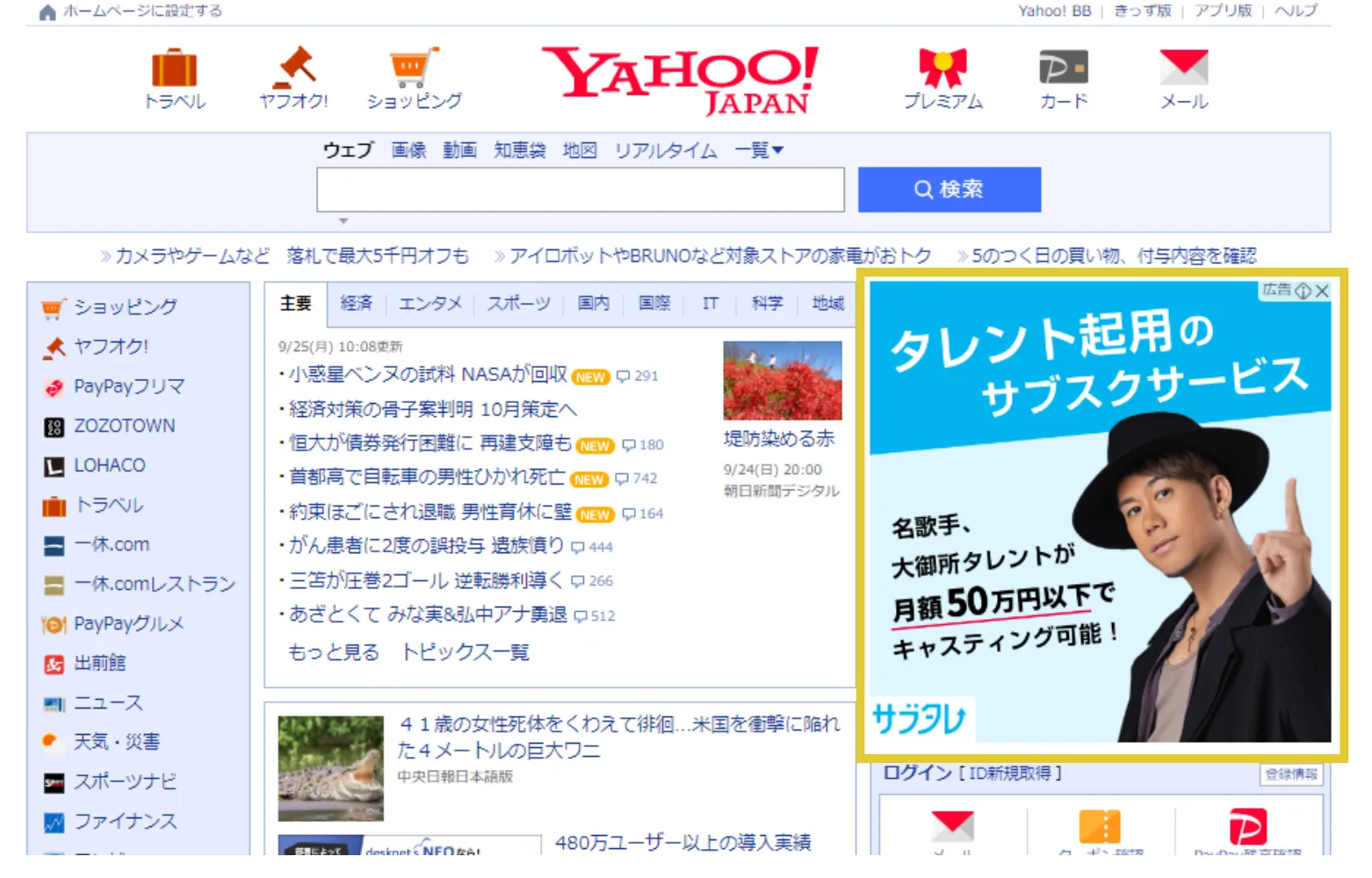
Task: Expand the small arrow below search box
Action: coord(343,220)
